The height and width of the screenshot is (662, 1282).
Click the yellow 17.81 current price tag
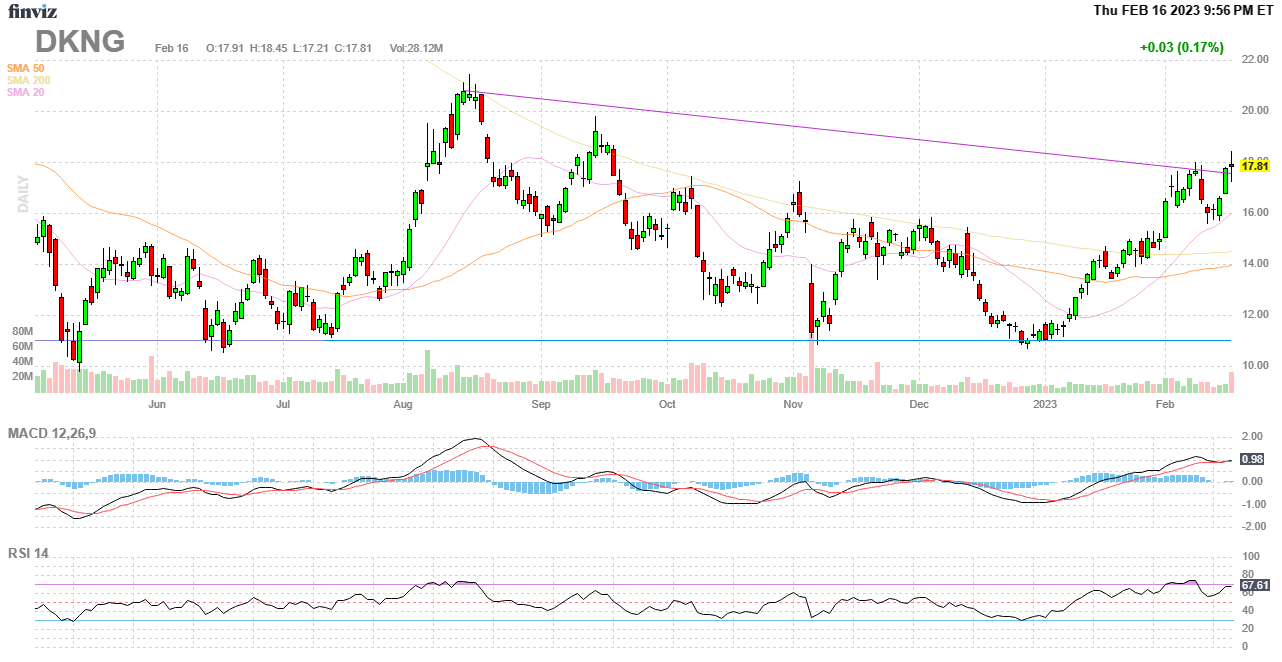pyautogui.click(x=1254, y=166)
